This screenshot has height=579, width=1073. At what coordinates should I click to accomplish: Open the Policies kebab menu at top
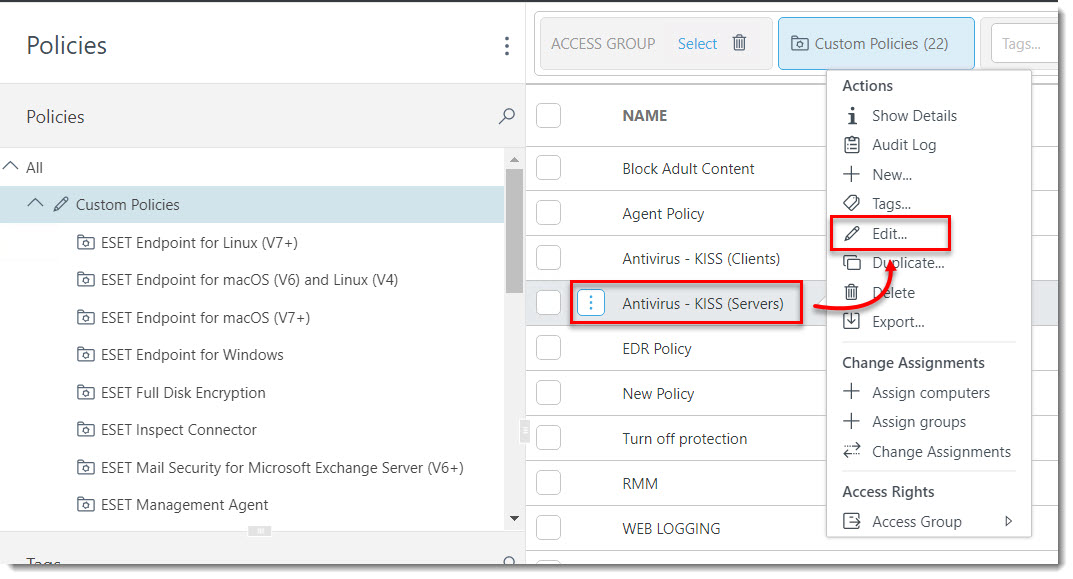506,46
